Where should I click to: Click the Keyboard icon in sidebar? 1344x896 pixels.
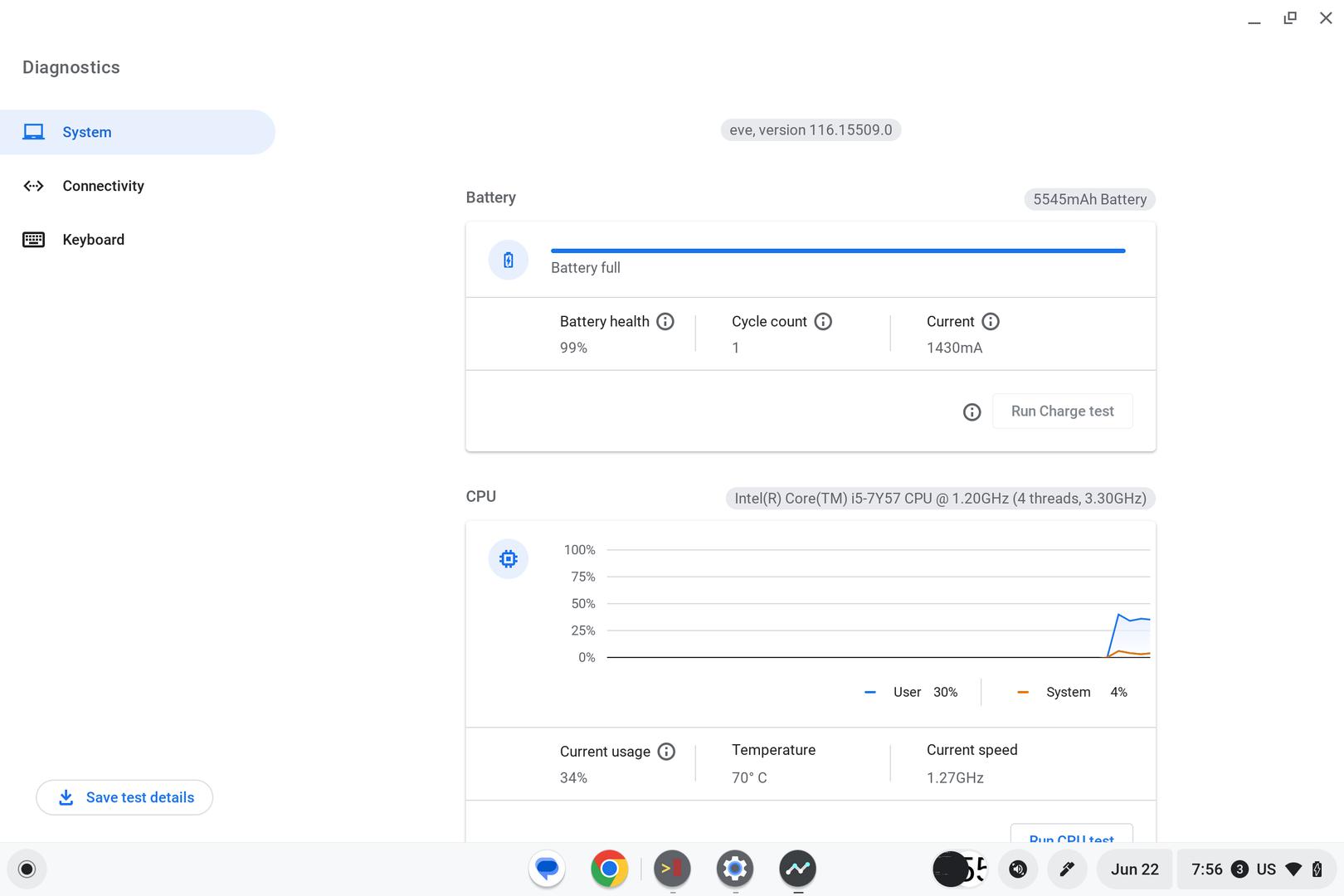(x=33, y=240)
